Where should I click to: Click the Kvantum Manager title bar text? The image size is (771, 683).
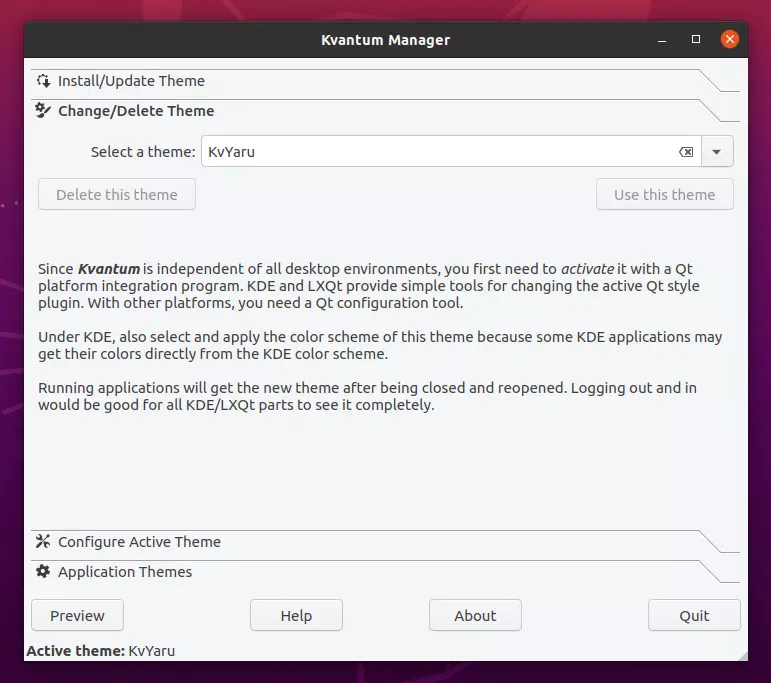(x=386, y=40)
